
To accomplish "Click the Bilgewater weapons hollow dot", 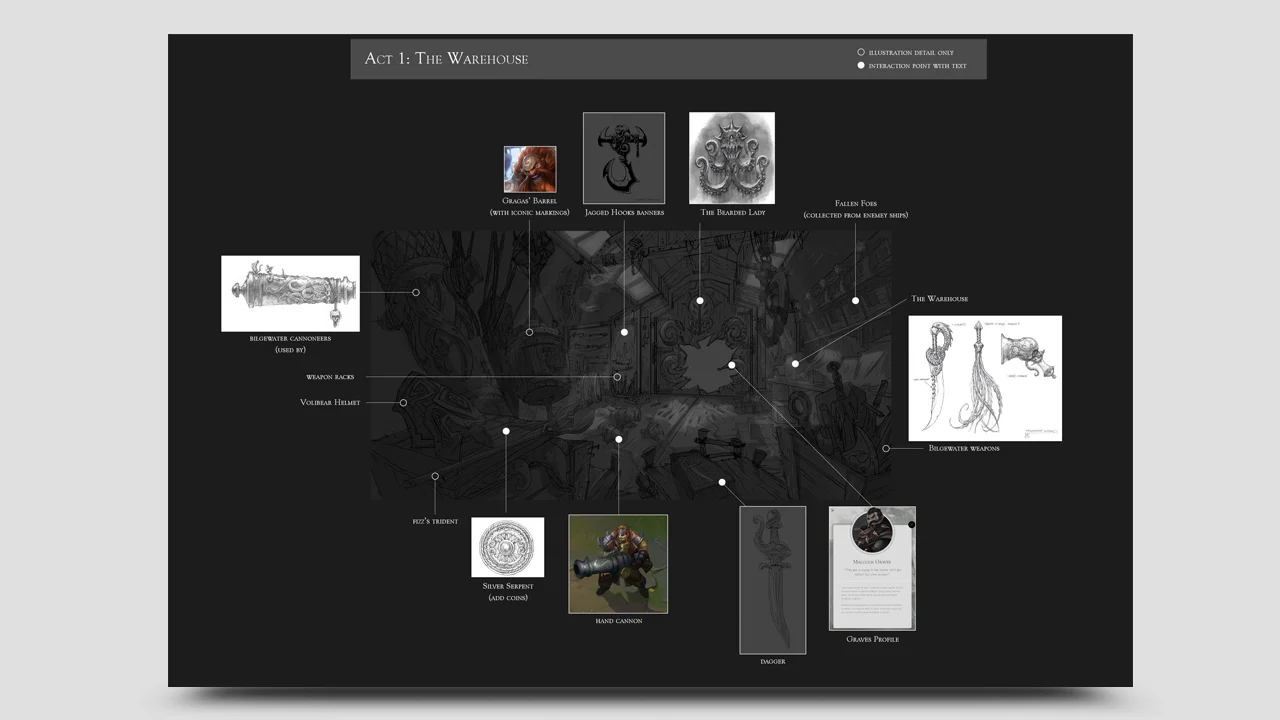I will tap(886, 449).
